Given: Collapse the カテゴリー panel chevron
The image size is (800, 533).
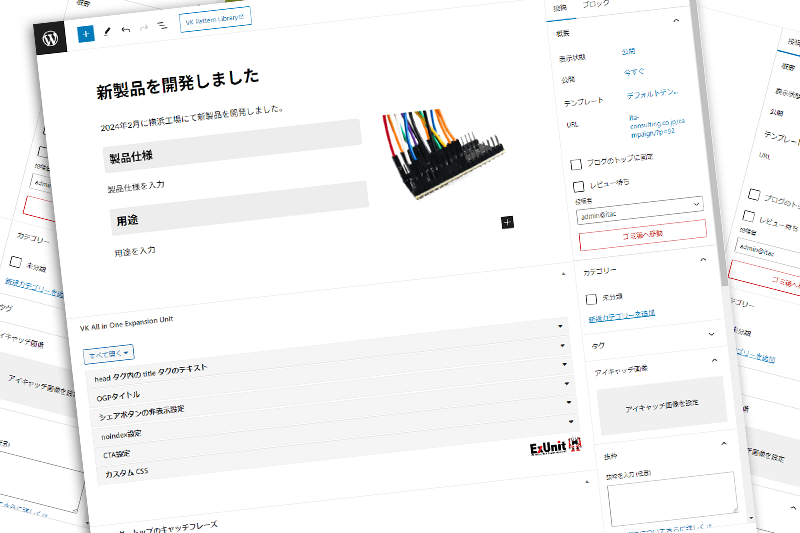Looking at the screenshot, I should 704,260.
